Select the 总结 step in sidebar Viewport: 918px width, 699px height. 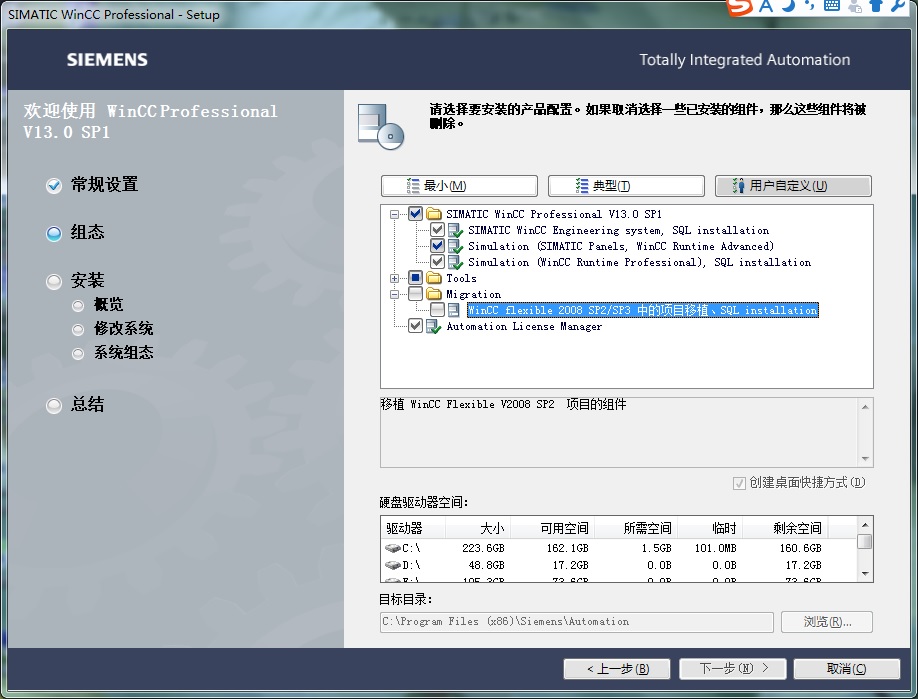(x=76, y=405)
